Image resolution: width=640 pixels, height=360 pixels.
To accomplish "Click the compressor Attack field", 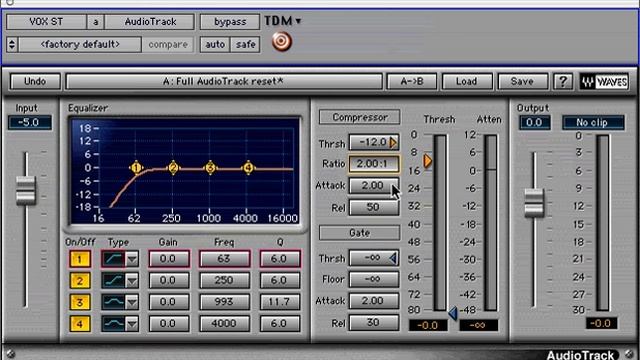I will click(x=373, y=186).
